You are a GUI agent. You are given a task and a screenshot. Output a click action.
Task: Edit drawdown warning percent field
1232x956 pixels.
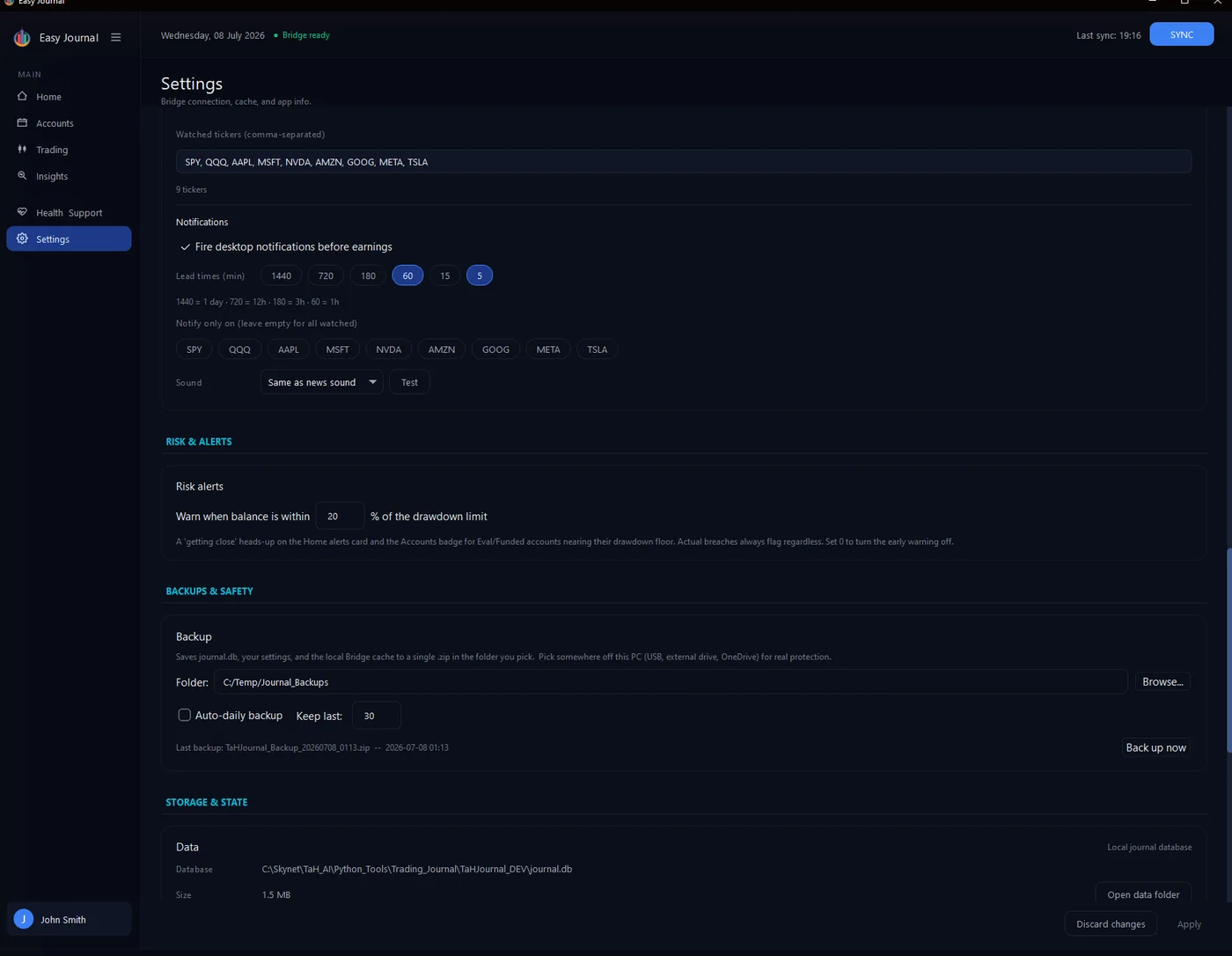[x=340, y=516]
